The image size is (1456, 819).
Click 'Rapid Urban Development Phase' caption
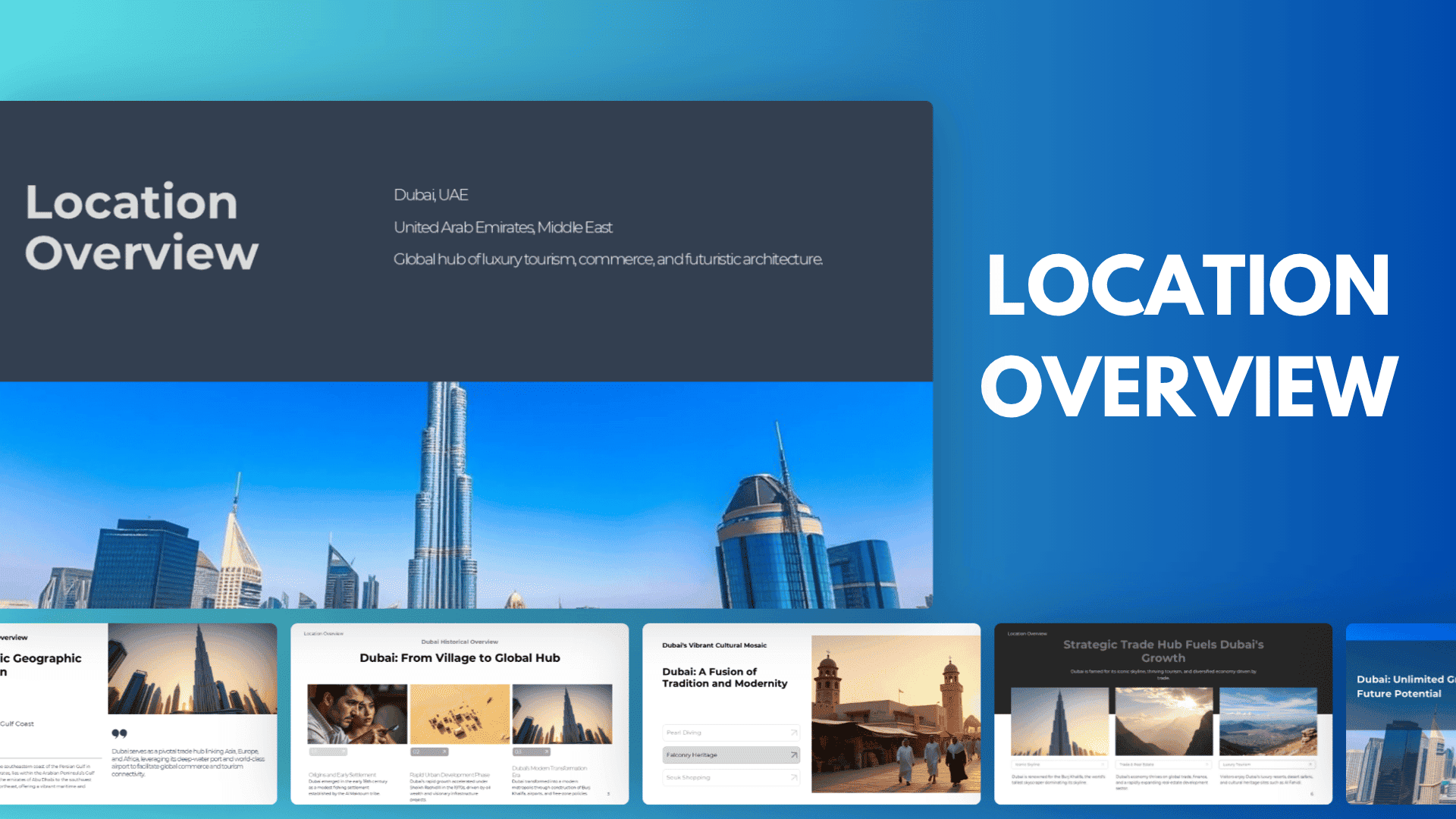(x=450, y=775)
